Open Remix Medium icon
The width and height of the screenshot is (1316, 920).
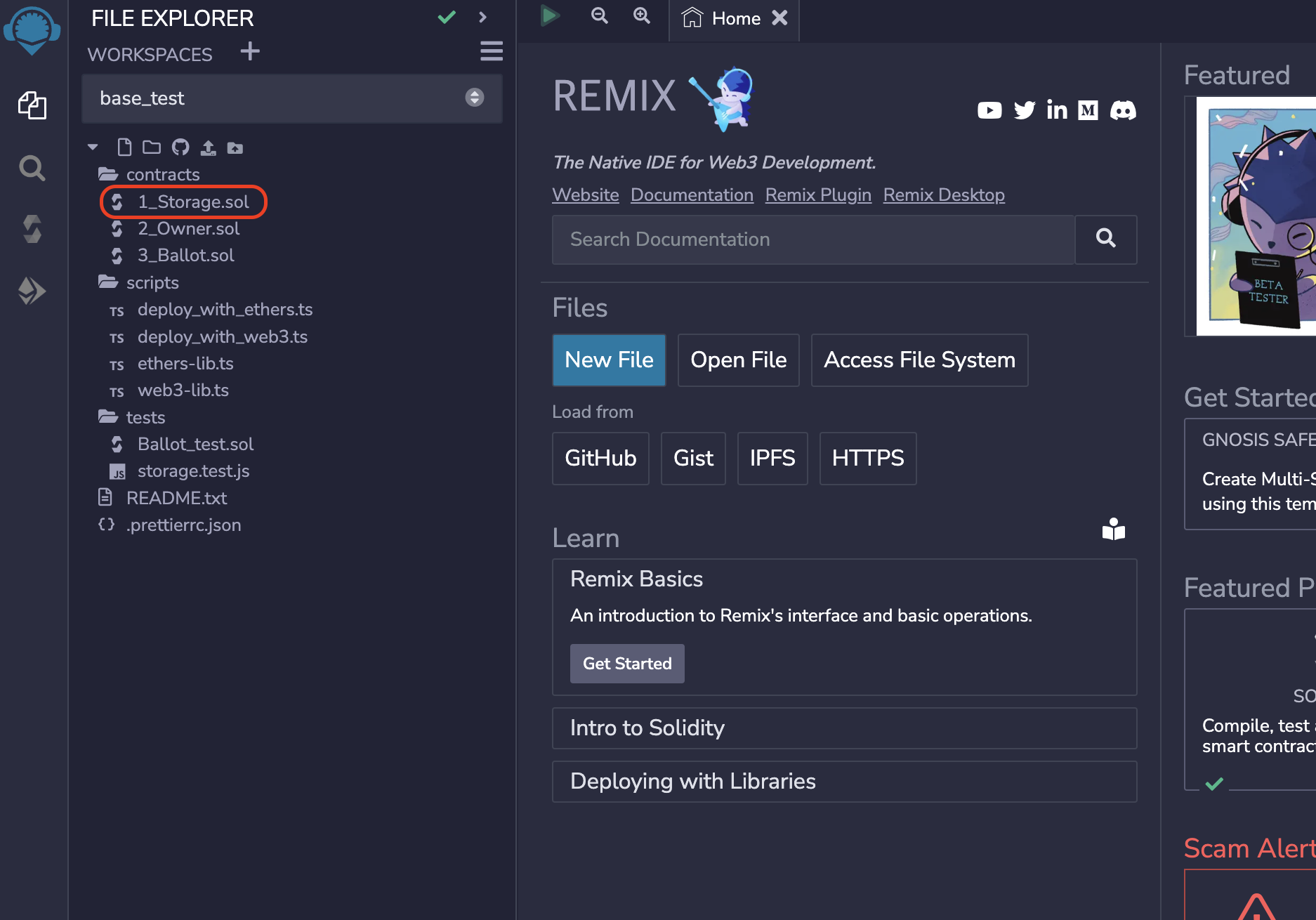(x=1088, y=110)
